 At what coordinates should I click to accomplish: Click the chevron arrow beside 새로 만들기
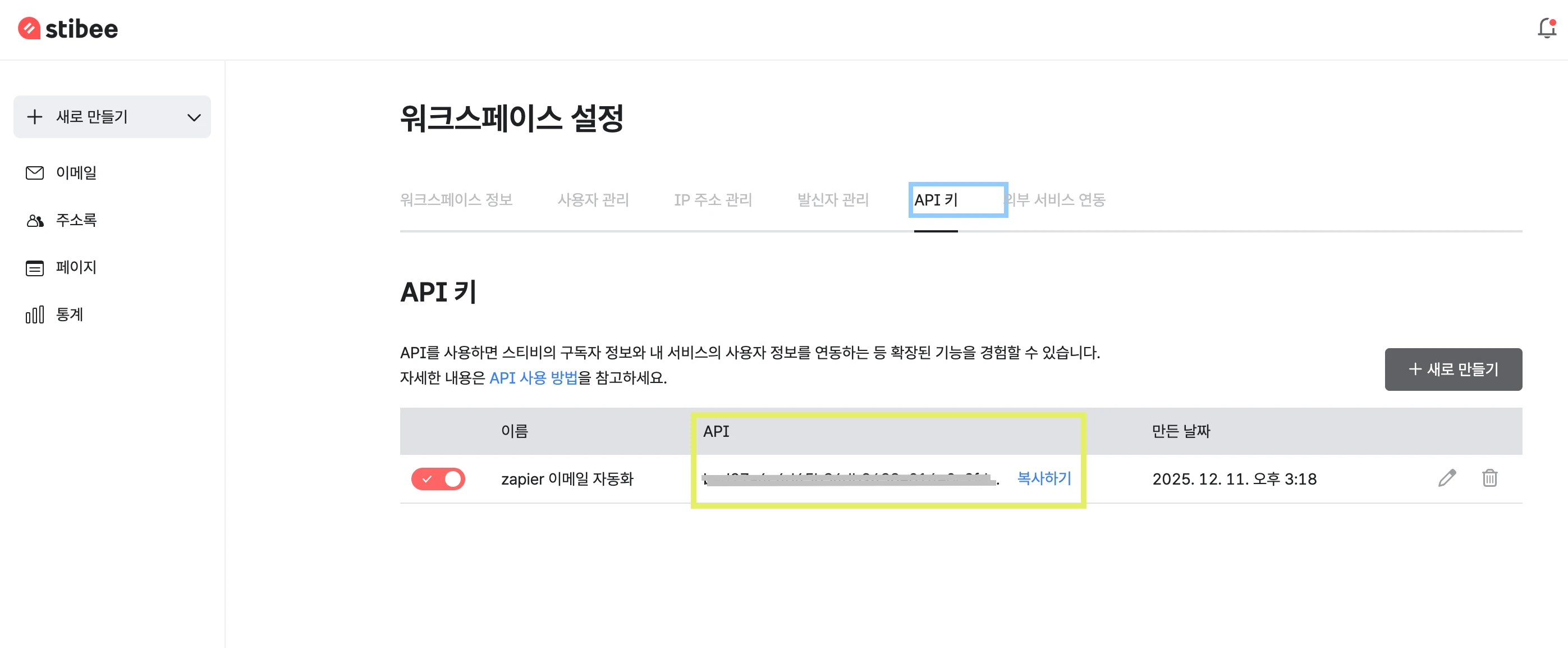[194, 117]
